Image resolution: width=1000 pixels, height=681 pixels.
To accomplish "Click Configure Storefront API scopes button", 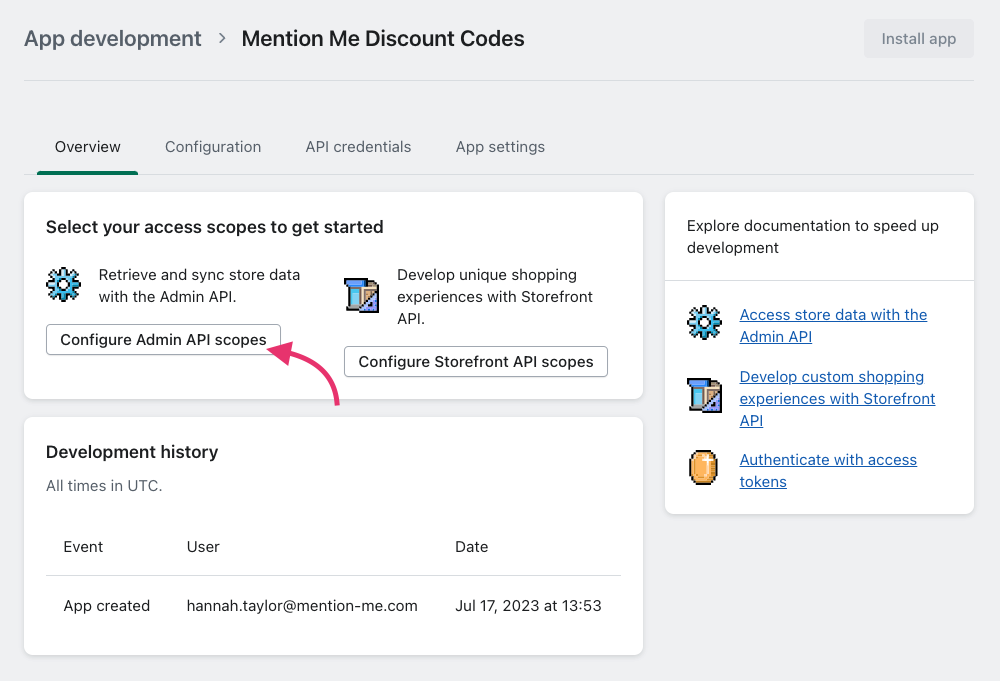I will 476,362.
